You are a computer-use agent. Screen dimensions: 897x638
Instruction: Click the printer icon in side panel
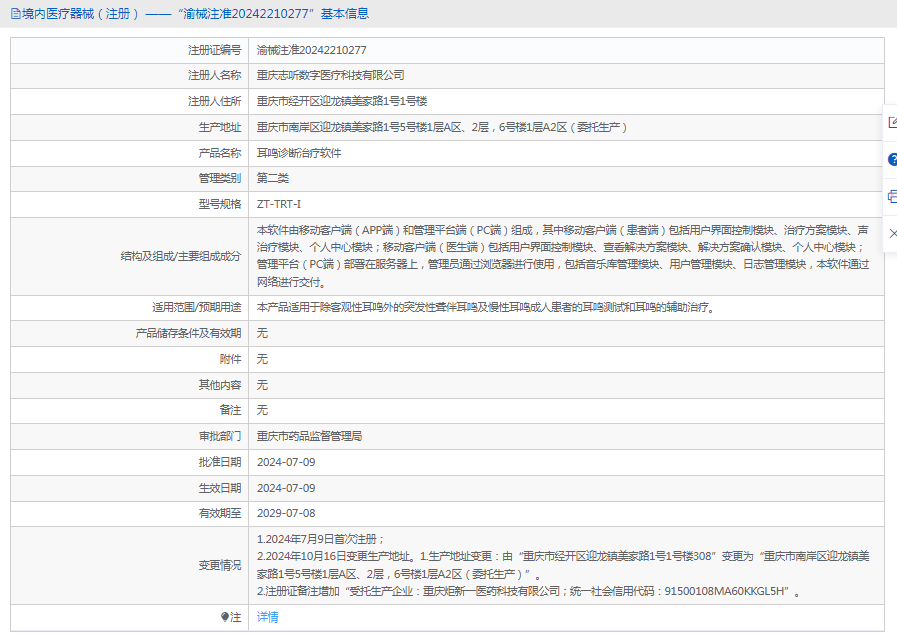pyautogui.click(x=892, y=196)
